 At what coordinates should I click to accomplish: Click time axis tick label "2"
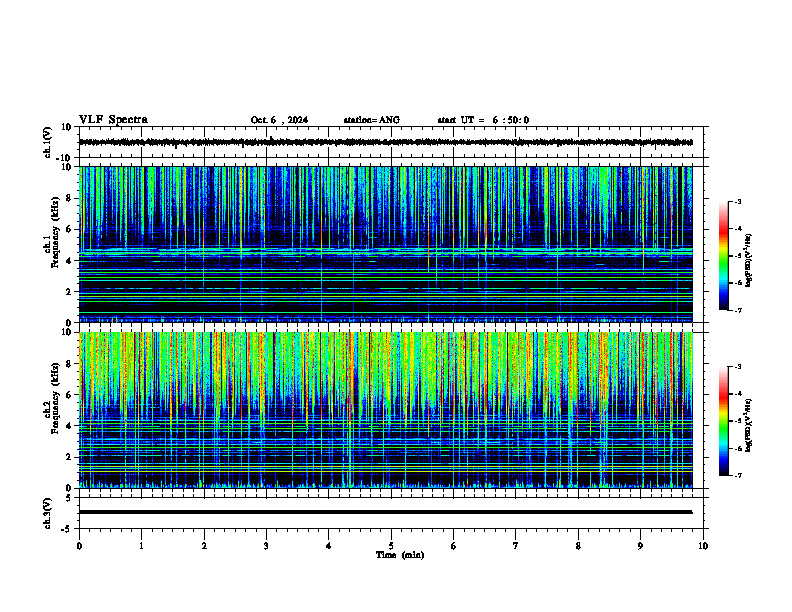[x=204, y=546]
